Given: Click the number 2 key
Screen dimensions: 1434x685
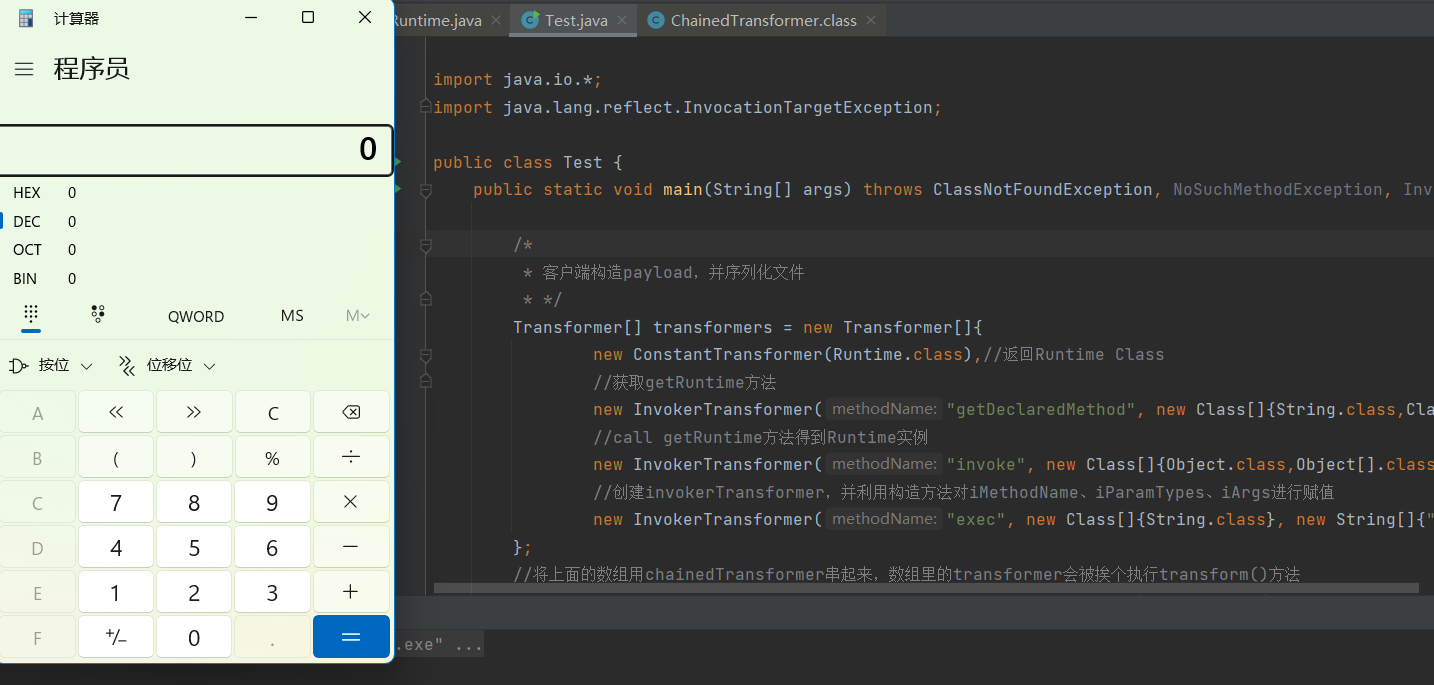Looking at the screenshot, I should [194, 592].
